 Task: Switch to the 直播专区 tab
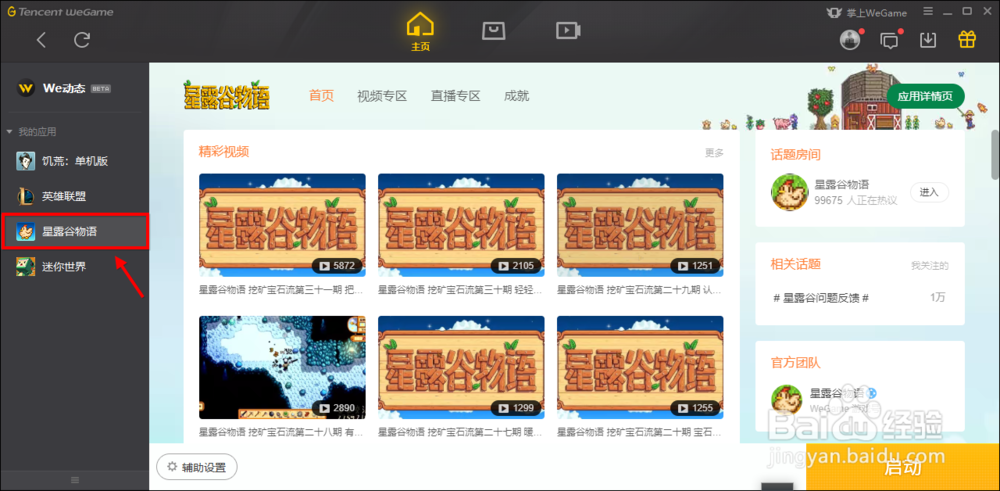click(x=455, y=96)
